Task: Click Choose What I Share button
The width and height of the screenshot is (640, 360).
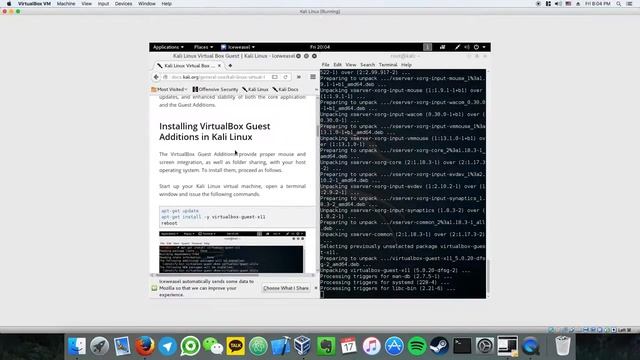Action: point(286,288)
